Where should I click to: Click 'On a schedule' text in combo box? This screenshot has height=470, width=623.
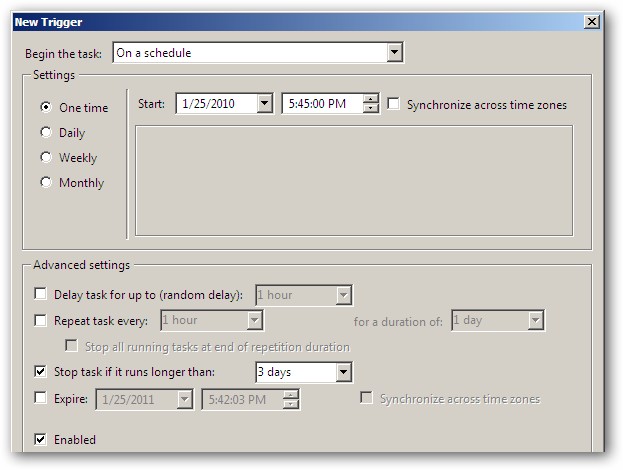click(x=154, y=52)
